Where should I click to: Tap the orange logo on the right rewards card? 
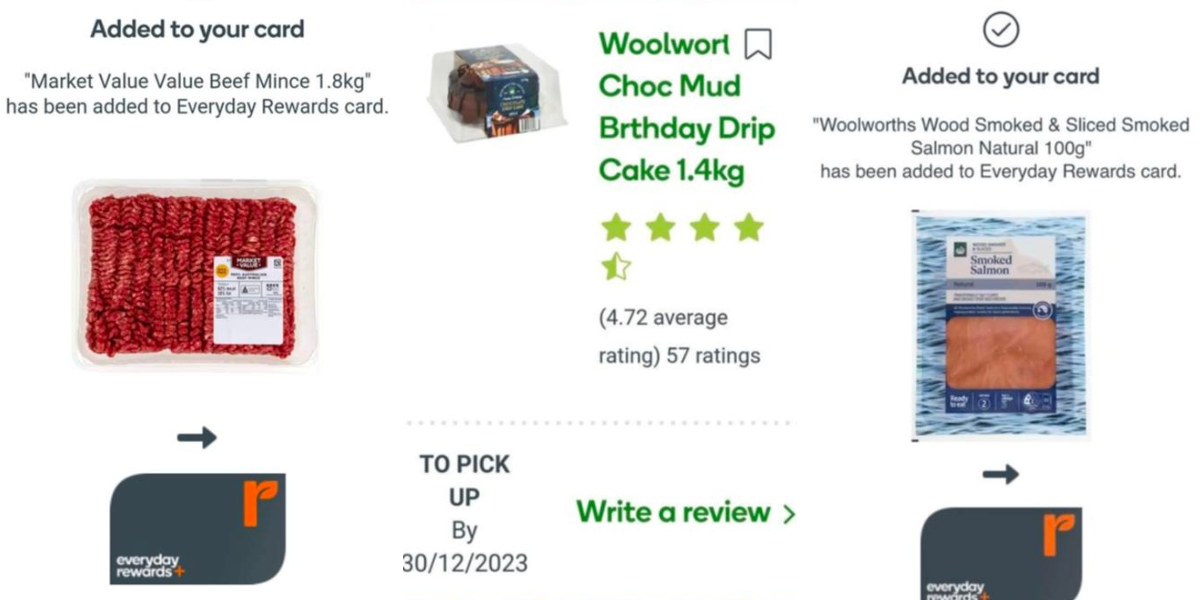[1058, 534]
